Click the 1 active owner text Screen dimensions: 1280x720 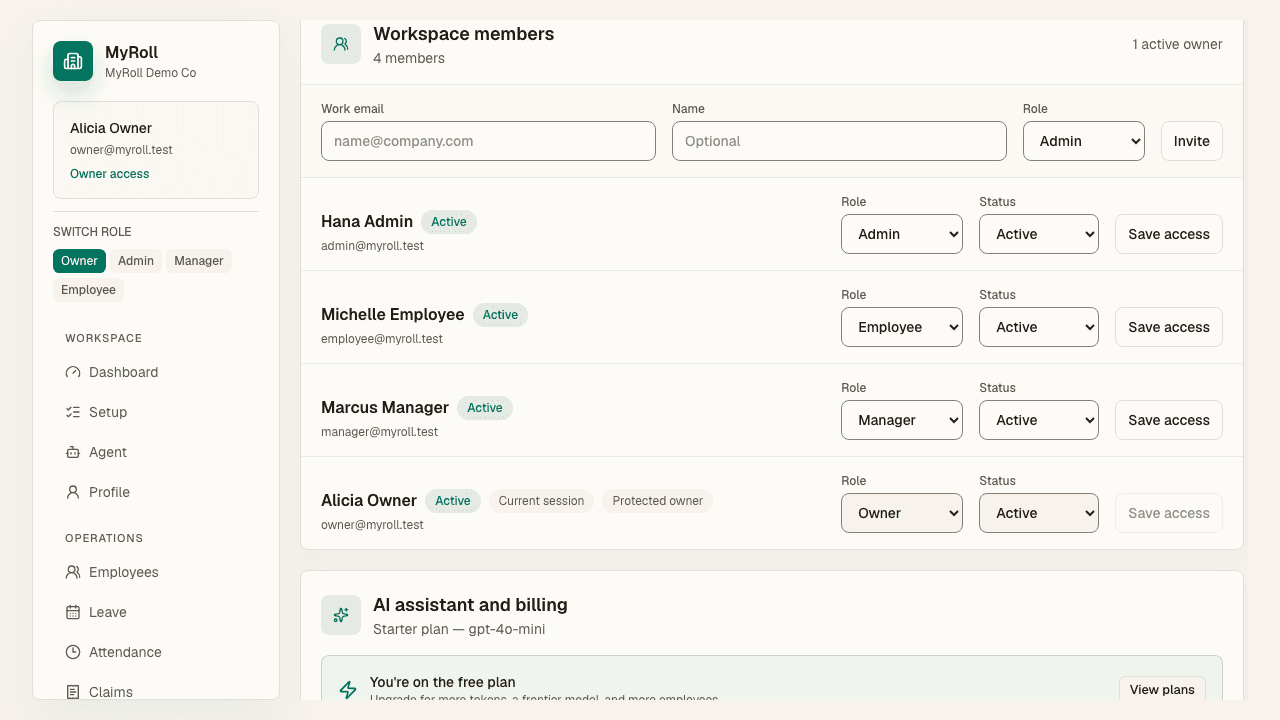click(1177, 44)
